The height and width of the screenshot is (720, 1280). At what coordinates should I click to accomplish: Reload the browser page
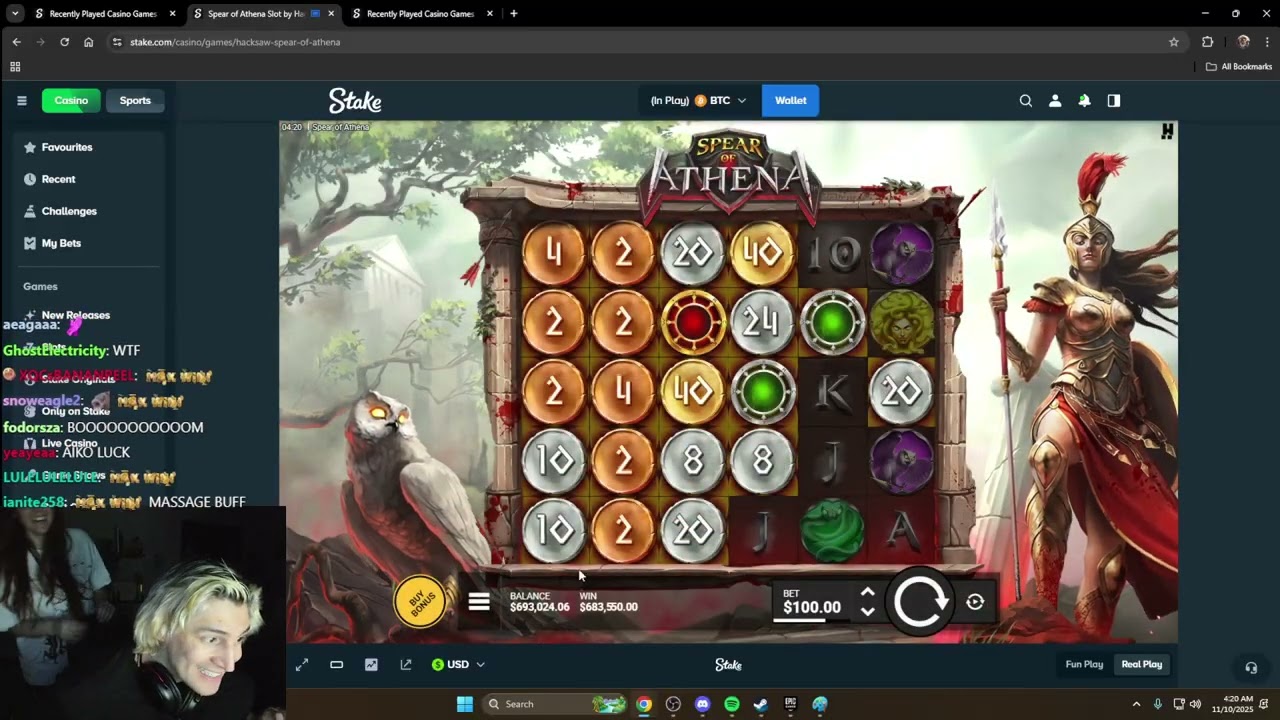click(64, 42)
